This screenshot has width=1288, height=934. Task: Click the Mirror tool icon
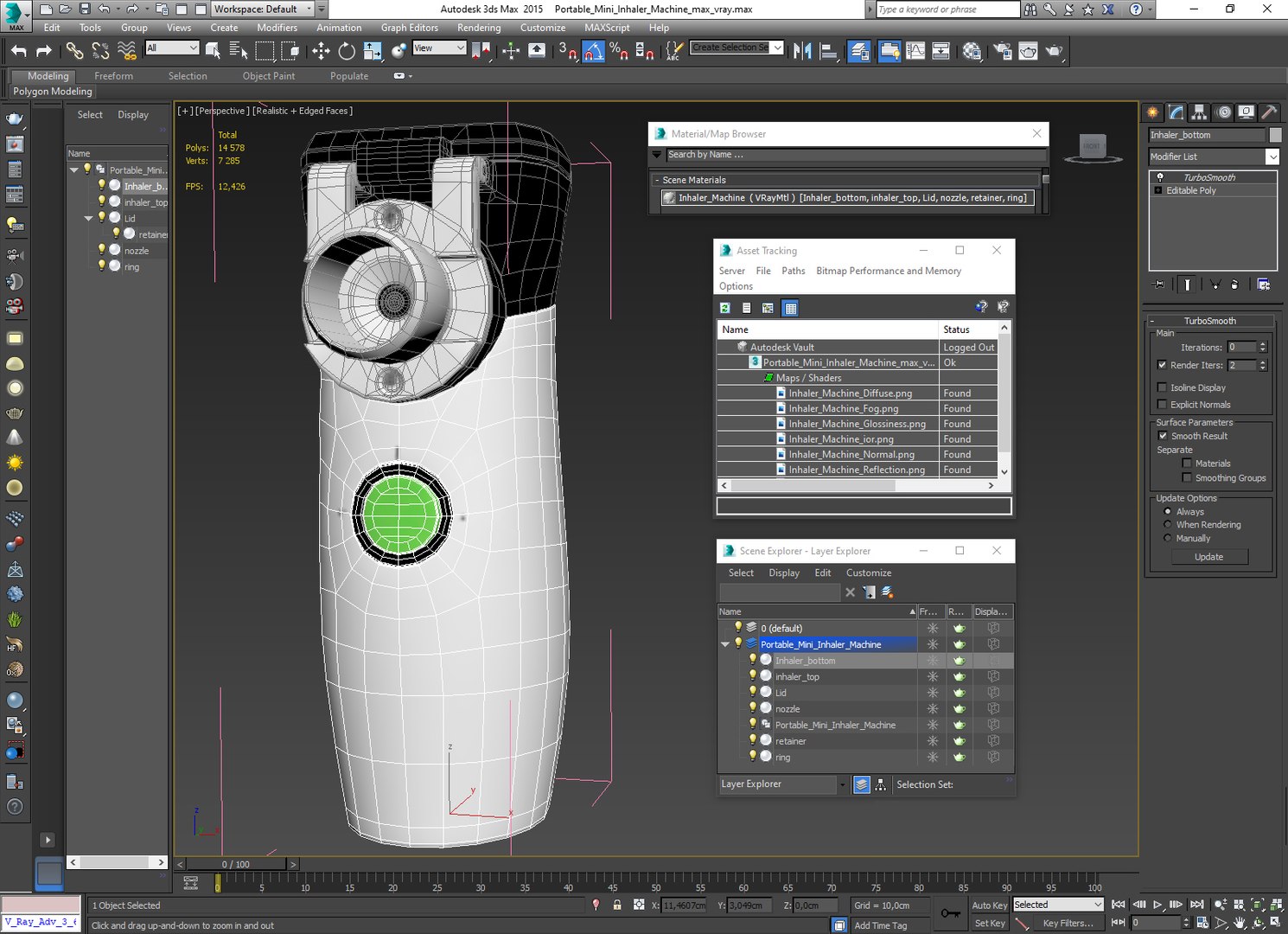pyautogui.click(x=802, y=51)
